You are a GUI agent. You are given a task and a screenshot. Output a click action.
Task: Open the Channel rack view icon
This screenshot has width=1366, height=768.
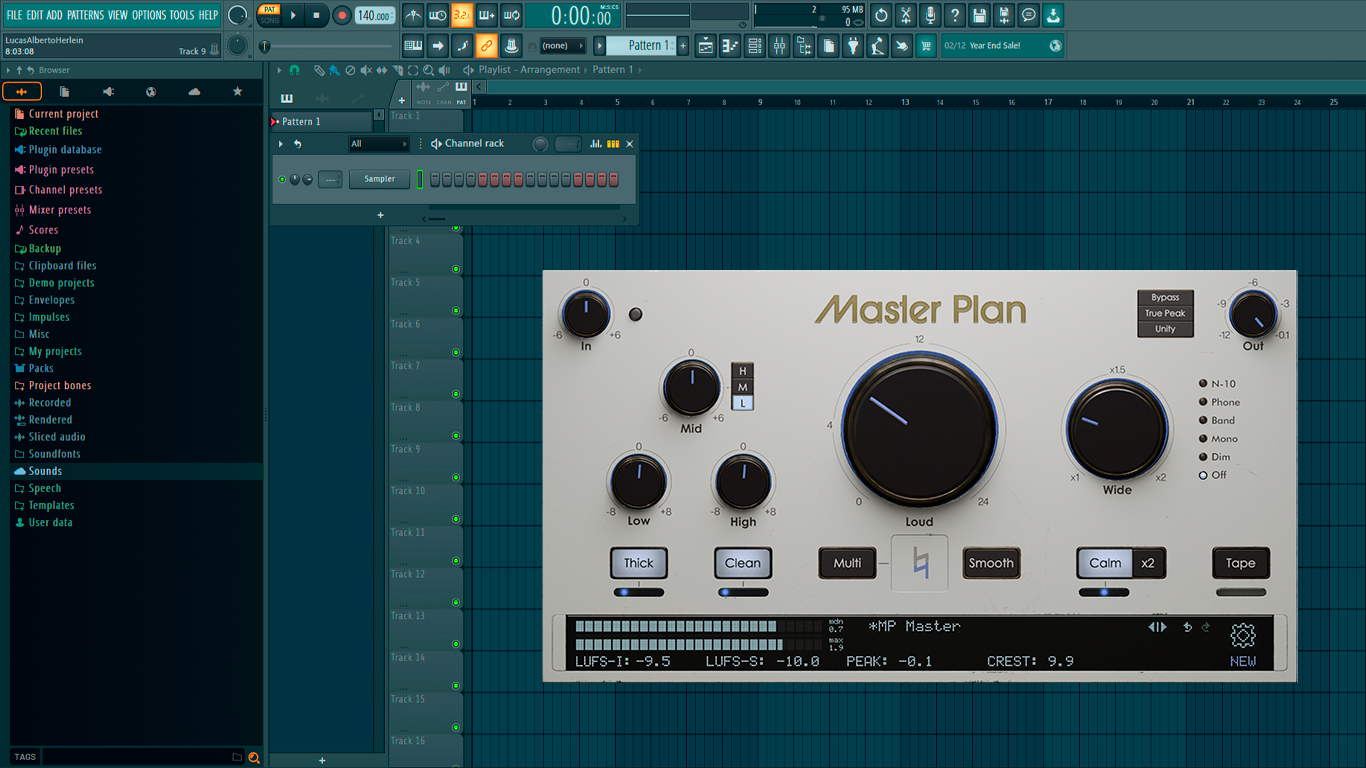755,46
